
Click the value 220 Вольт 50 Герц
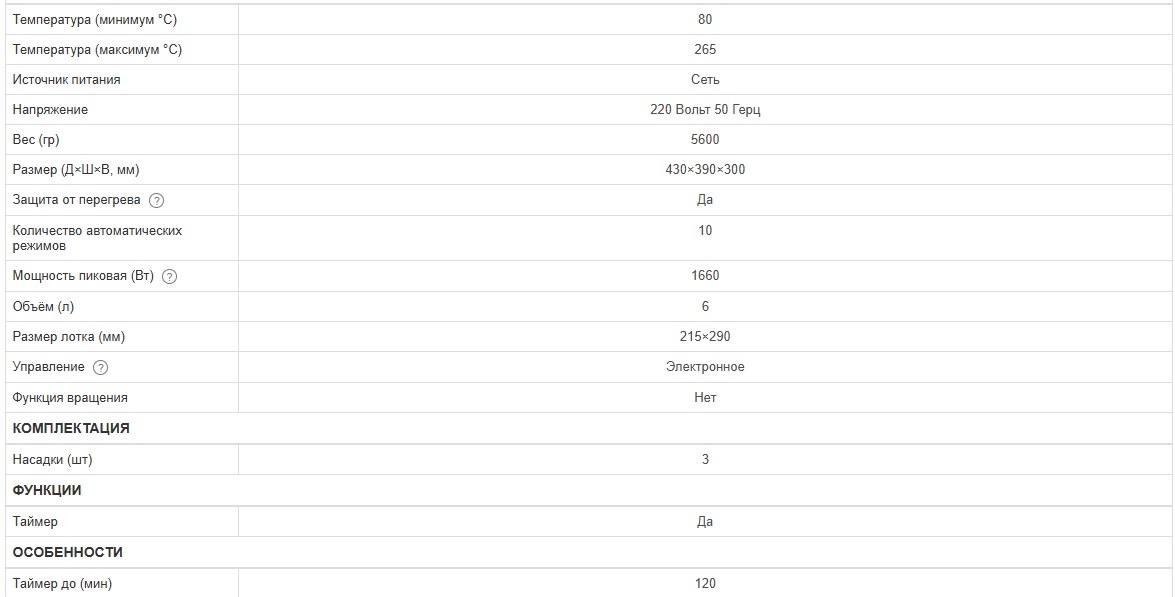pyautogui.click(x=705, y=109)
